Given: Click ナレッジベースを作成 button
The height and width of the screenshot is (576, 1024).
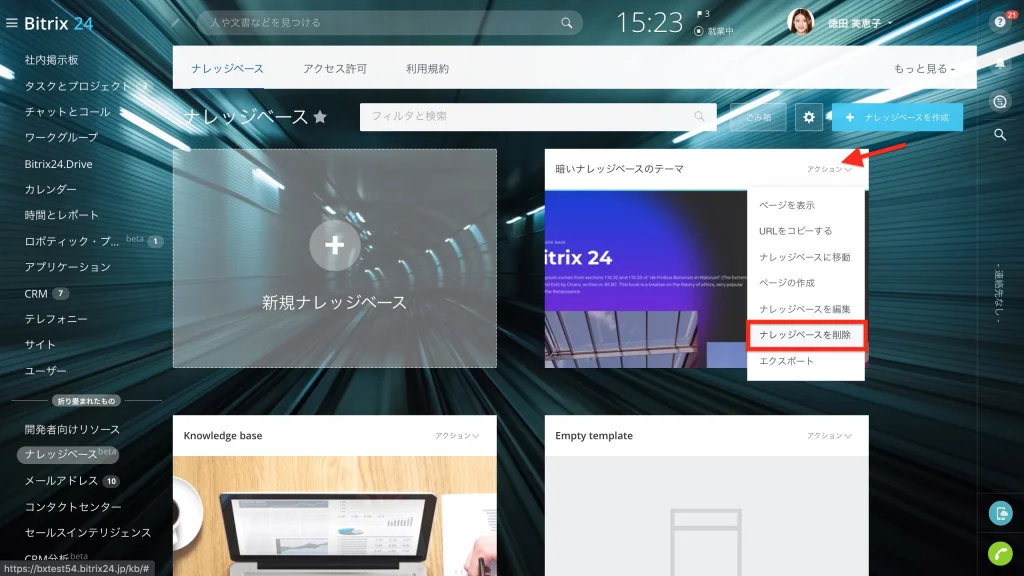Looking at the screenshot, I should click(x=897, y=117).
